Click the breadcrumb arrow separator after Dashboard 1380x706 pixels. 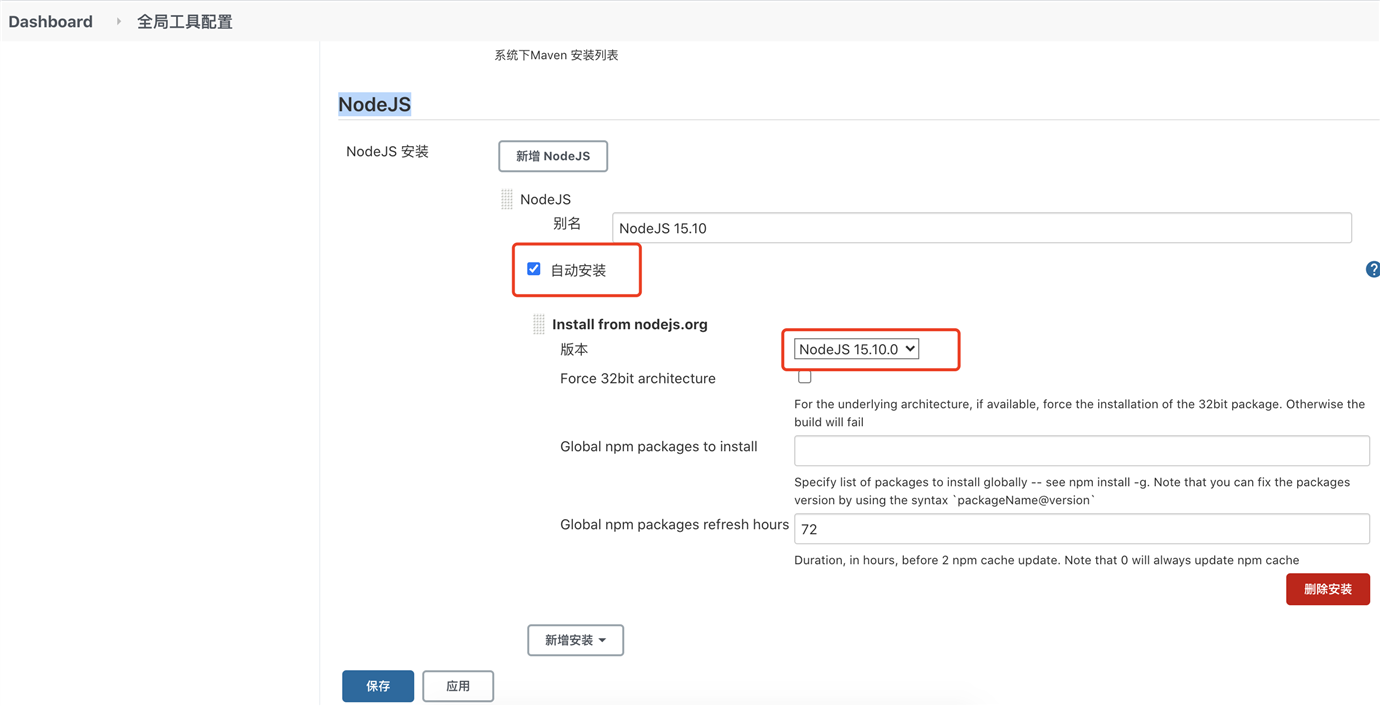pyautogui.click(x=118, y=21)
